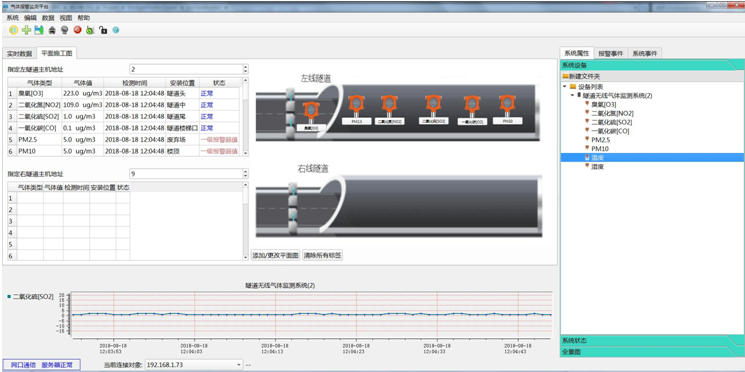The image size is (745, 372).
Task: Click the 清除所有标签 button
Action: coord(323,255)
